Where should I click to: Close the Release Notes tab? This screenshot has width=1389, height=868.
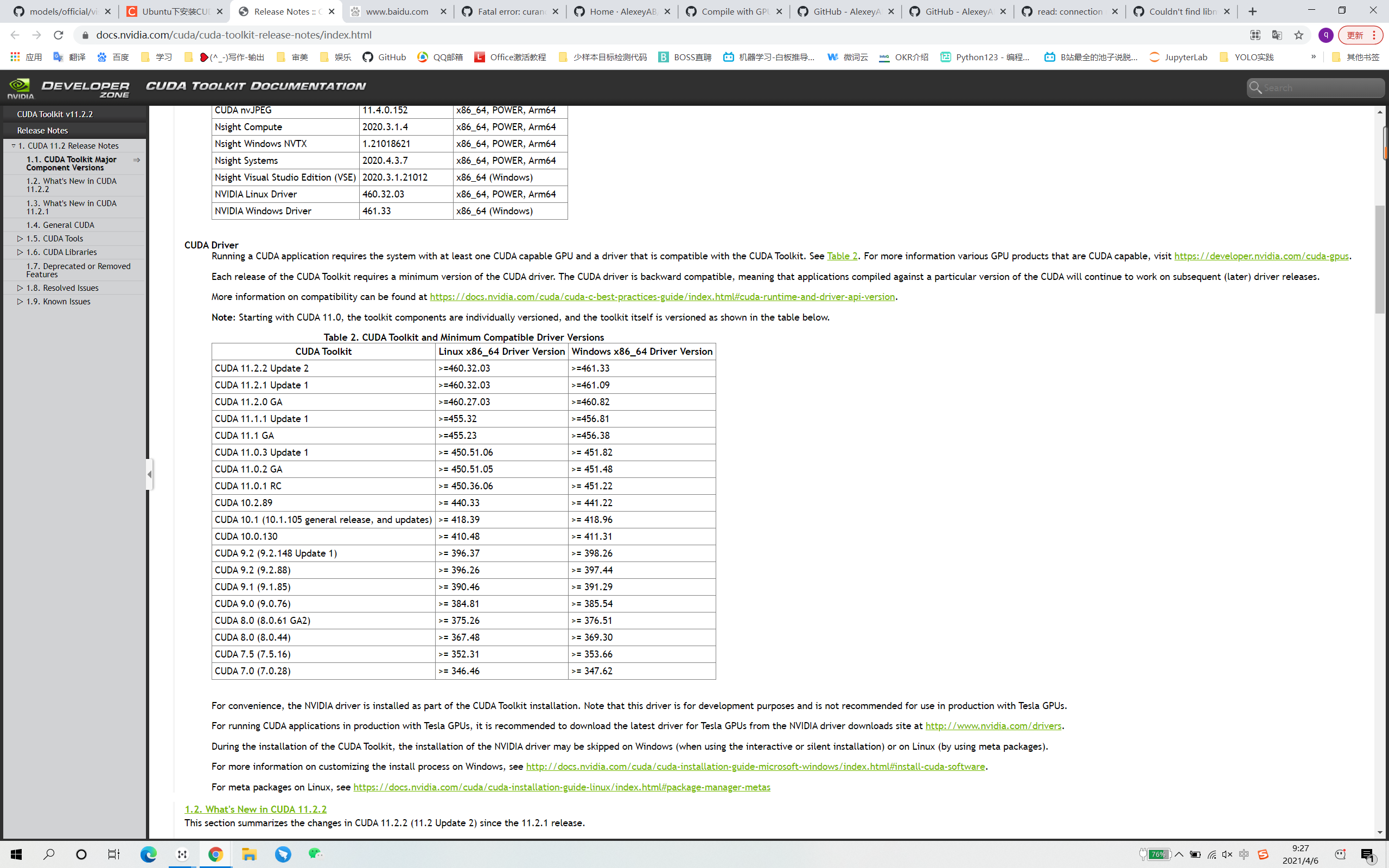pos(332,11)
